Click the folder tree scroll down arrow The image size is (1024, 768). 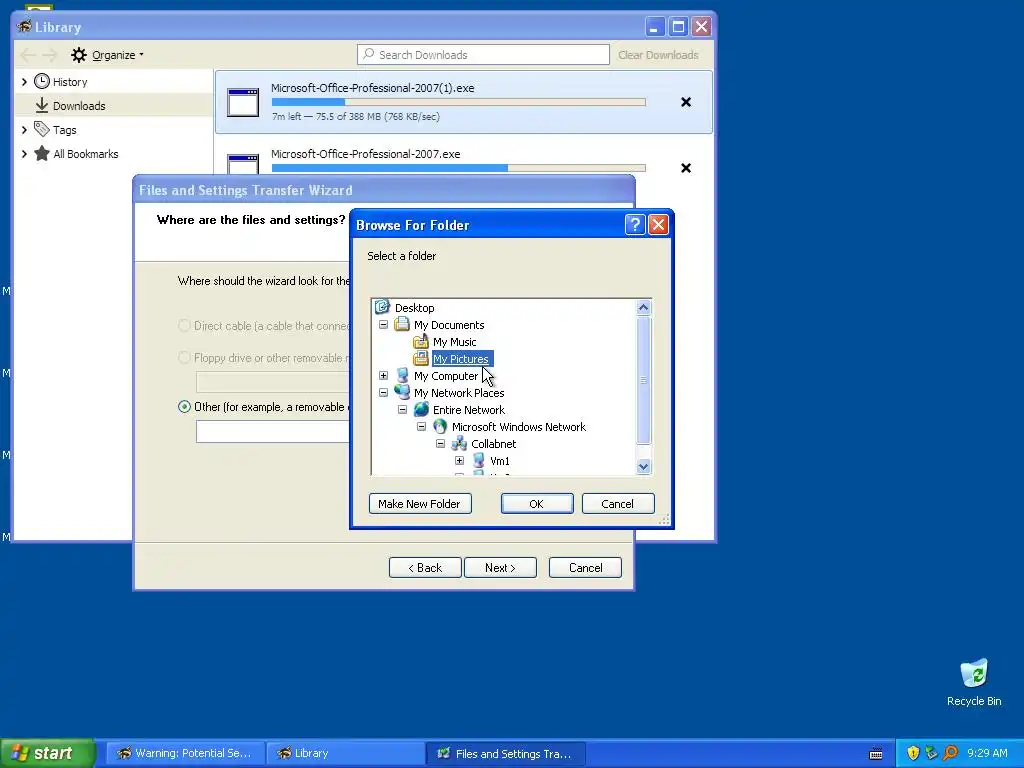pos(643,466)
